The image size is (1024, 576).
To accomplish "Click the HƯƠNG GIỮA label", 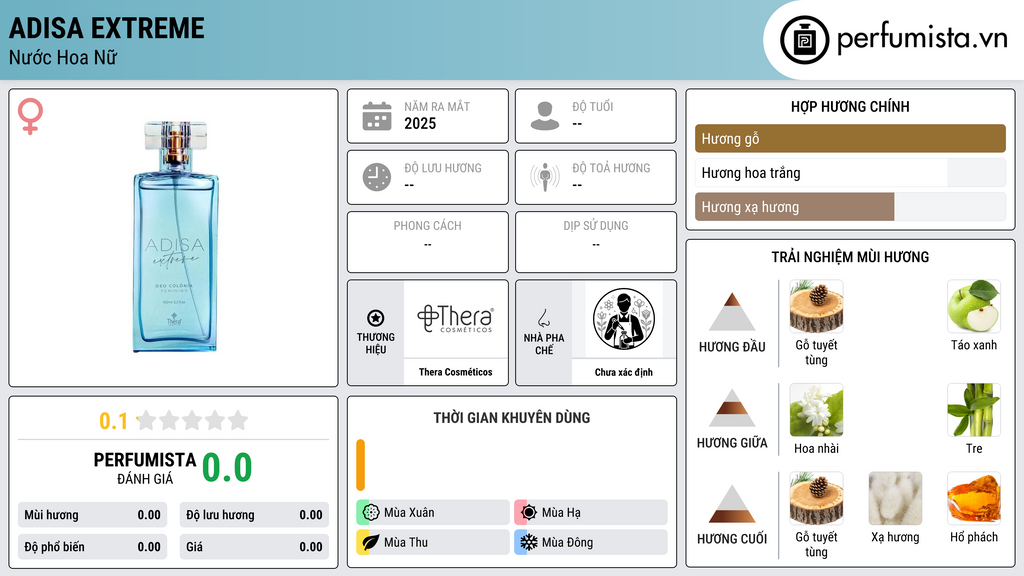I will point(732,443).
